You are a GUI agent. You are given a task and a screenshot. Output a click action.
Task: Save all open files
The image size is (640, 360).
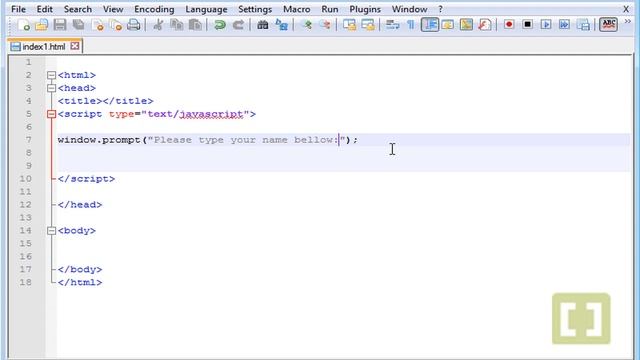click(x=78, y=25)
